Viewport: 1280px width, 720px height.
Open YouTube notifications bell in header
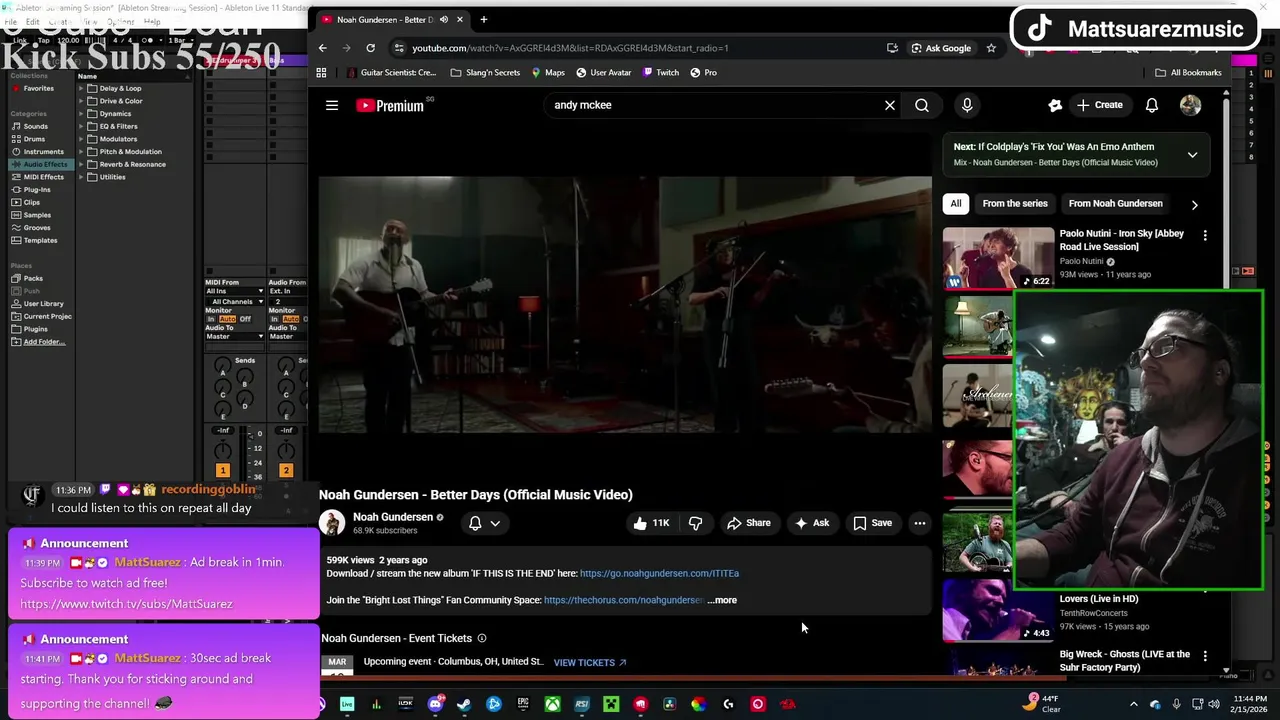(1152, 105)
